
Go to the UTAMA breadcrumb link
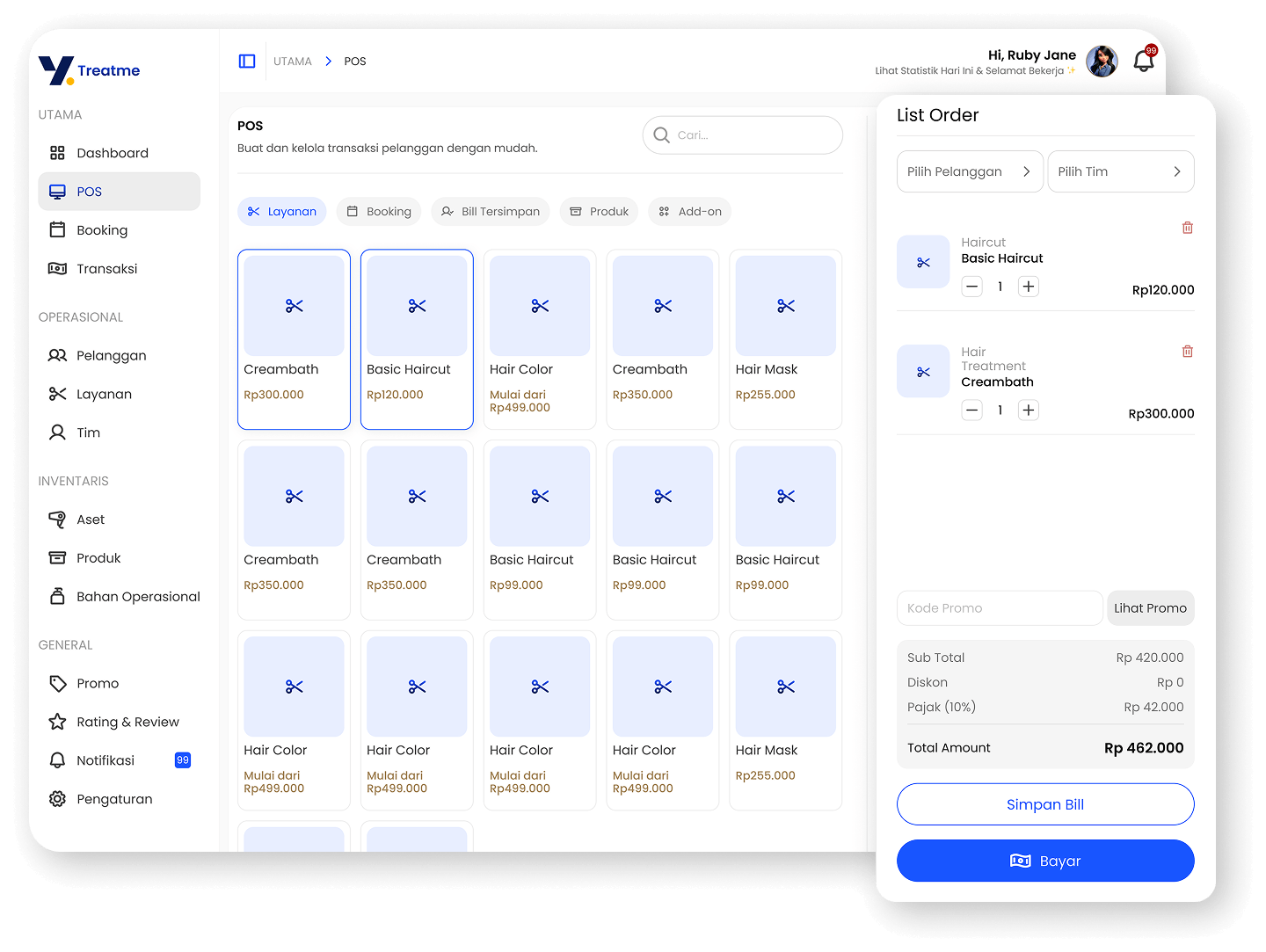coord(293,62)
